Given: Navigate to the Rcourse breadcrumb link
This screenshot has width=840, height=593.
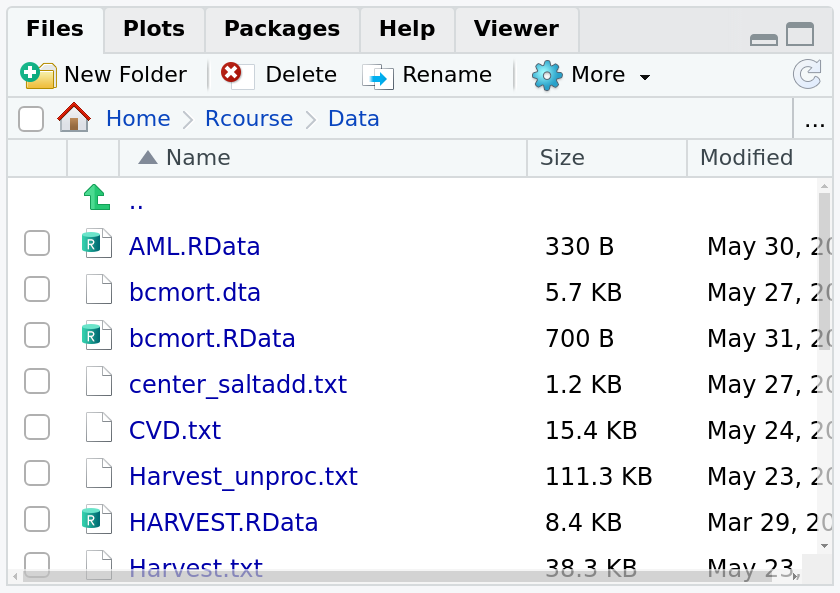Looking at the screenshot, I should pos(248,118).
